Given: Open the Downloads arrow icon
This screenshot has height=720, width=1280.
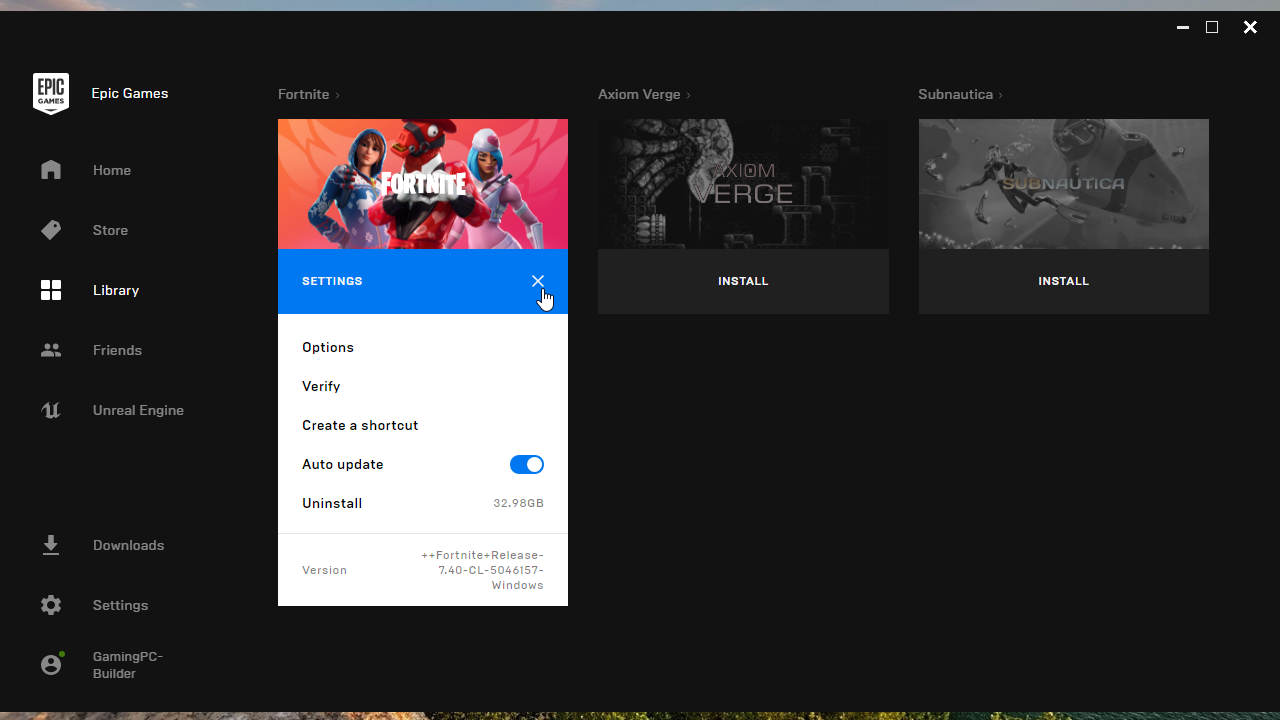Looking at the screenshot, I should coord(51,545).
